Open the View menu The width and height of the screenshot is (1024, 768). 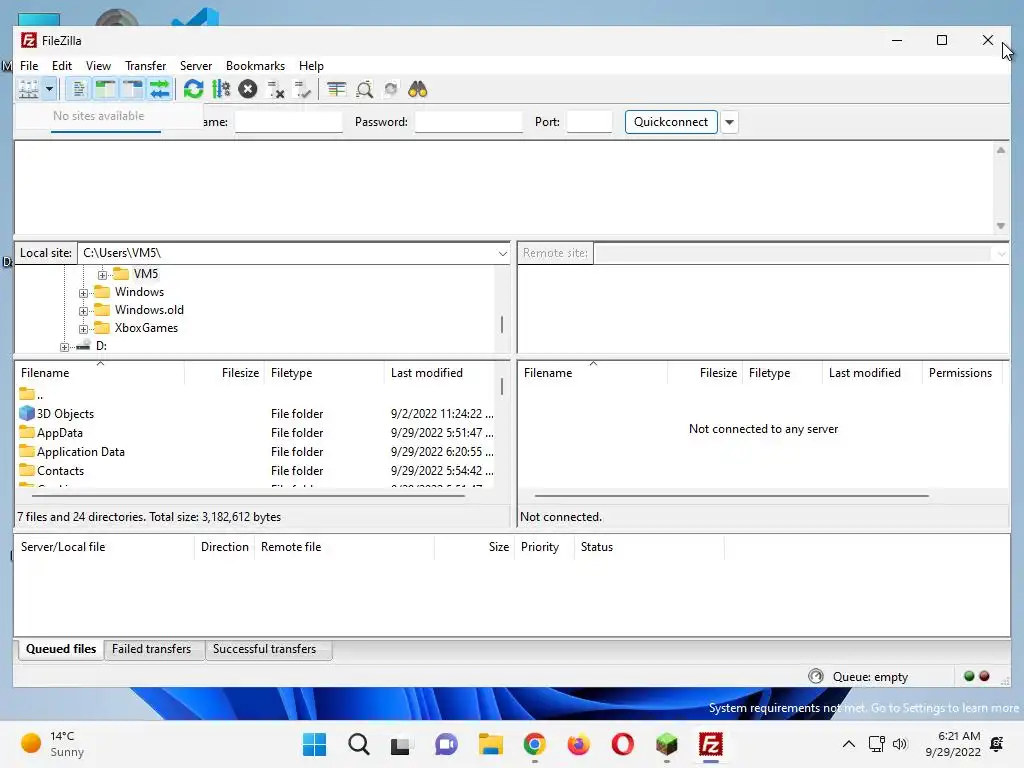click(99, 66)
